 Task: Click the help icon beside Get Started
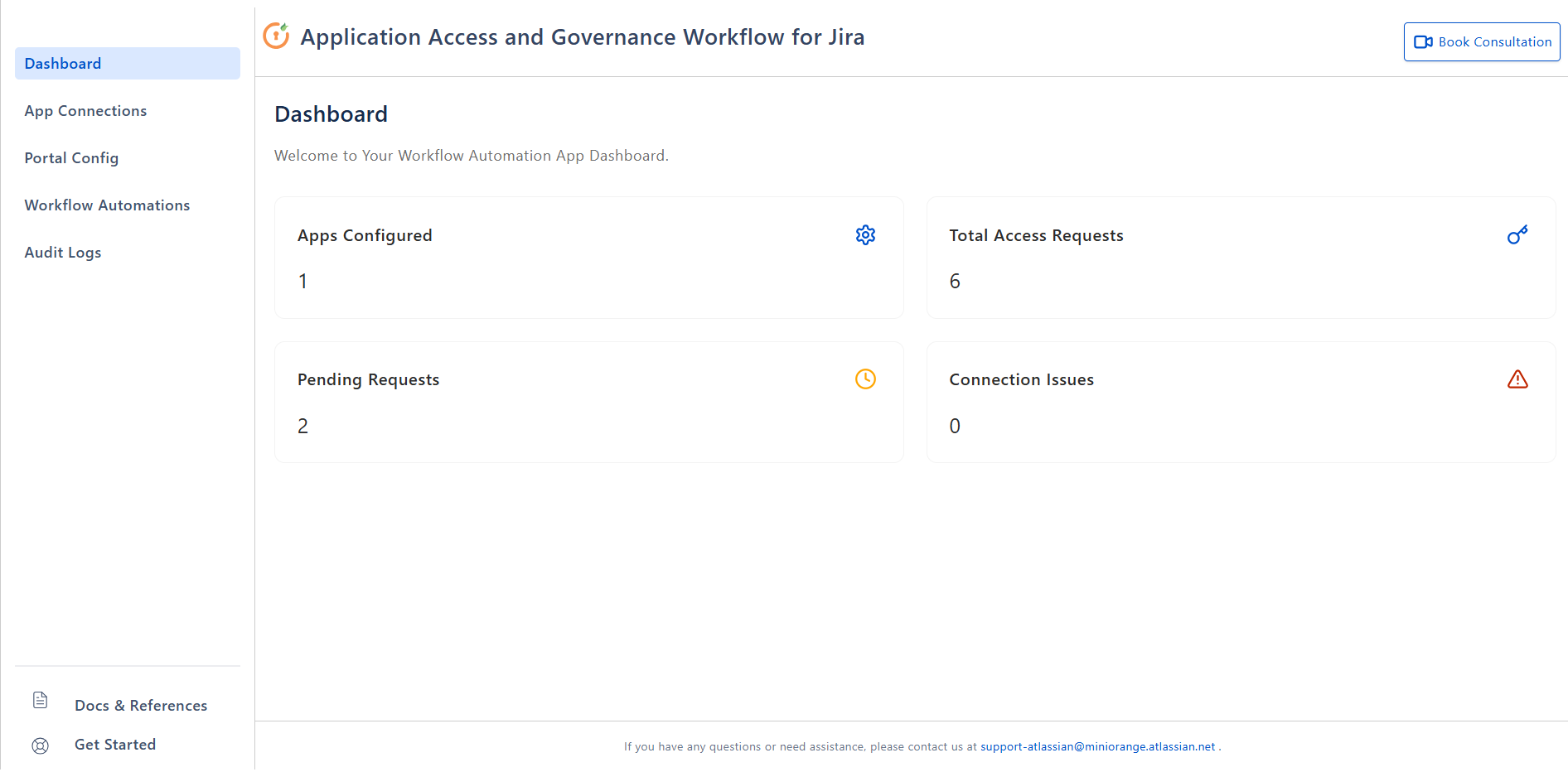pyautogui.click(x=40, y=745)
